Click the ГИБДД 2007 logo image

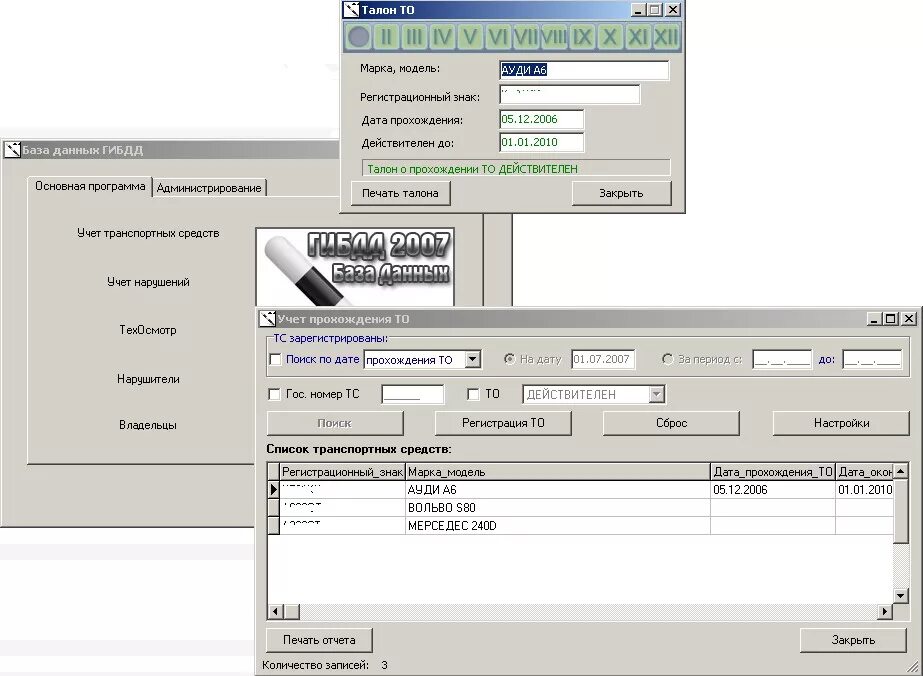click(355, 267)
